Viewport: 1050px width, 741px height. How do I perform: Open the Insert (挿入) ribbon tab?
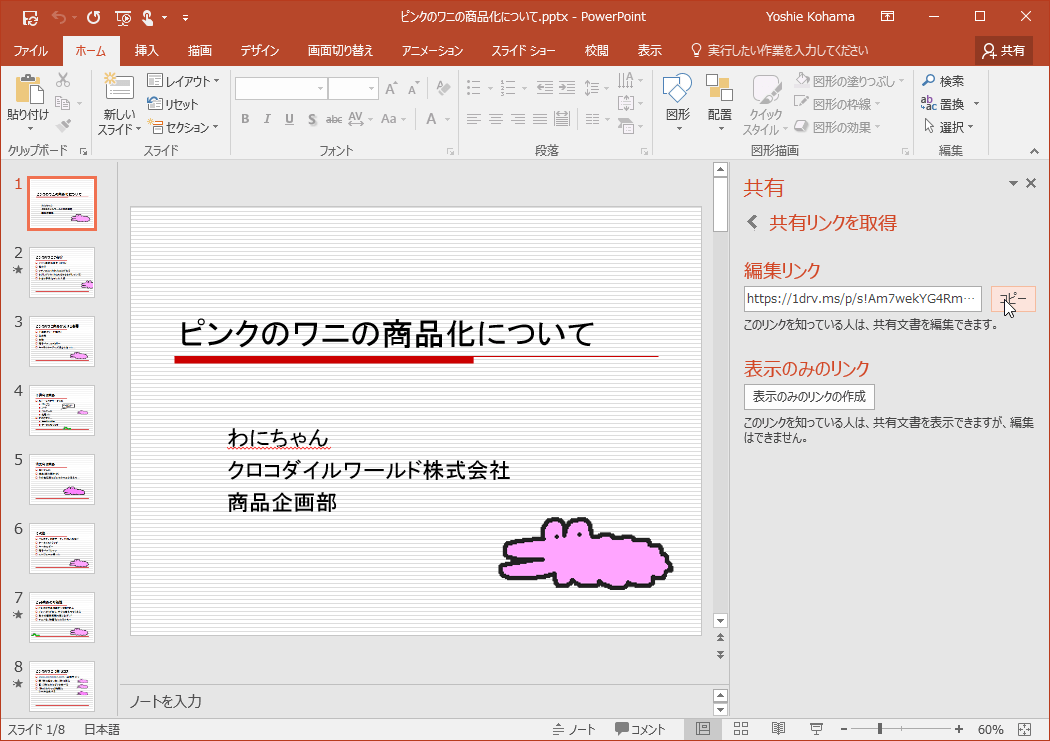(146, 50)
